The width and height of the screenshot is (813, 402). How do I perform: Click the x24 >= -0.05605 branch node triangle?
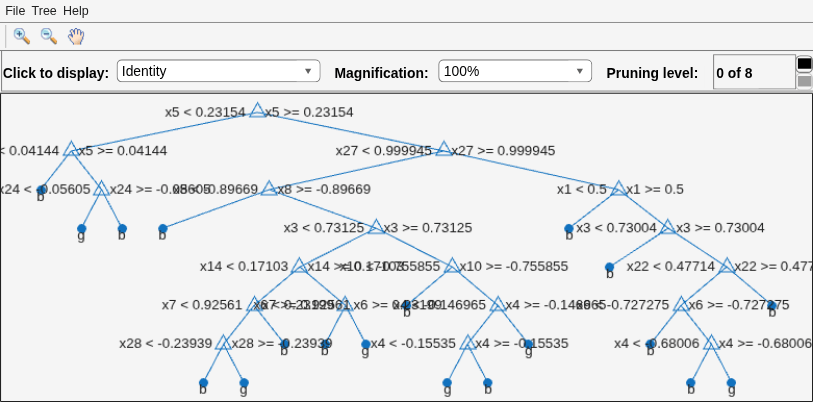point(102,188)
